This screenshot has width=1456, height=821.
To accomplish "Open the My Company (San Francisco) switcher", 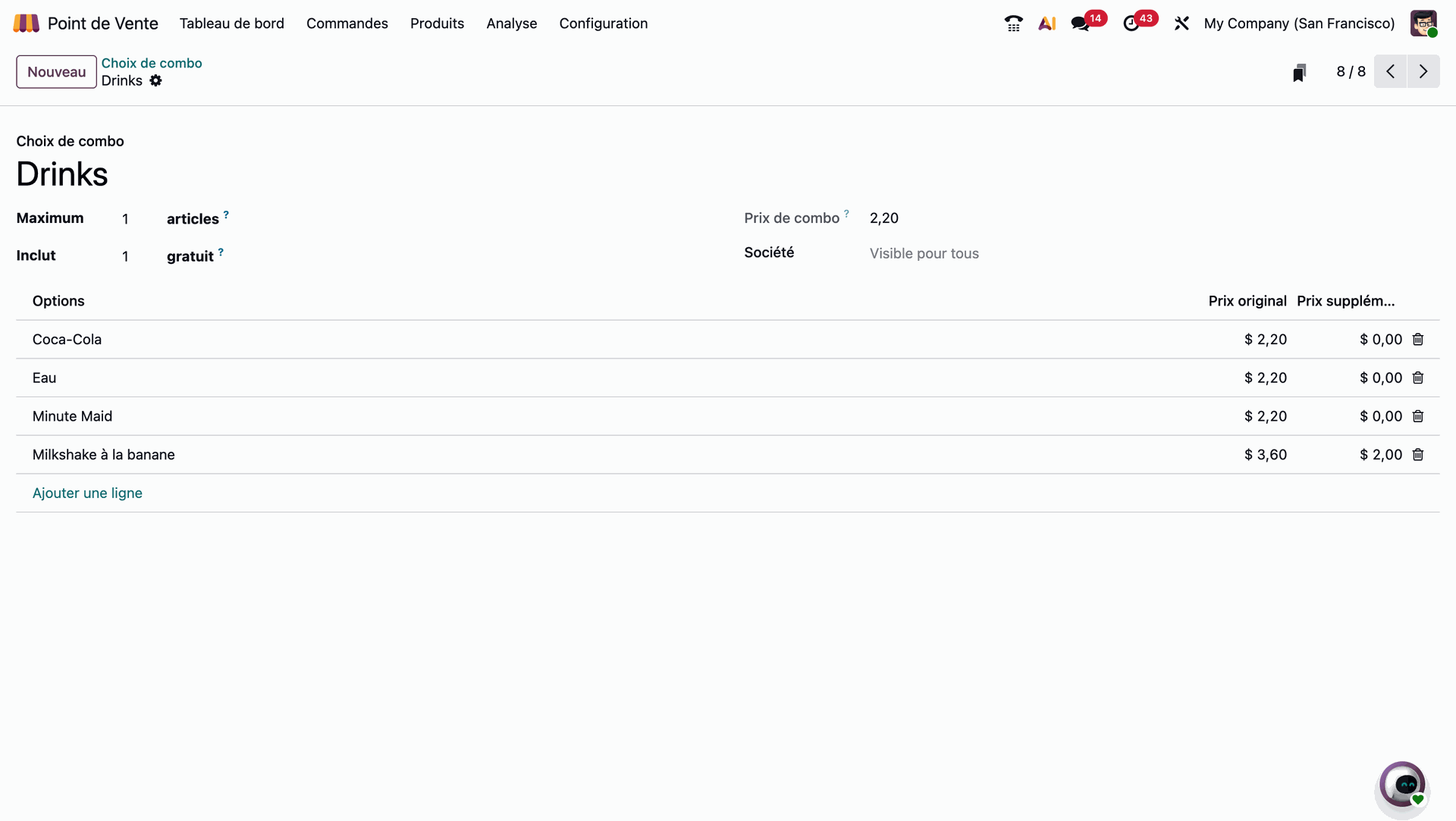I will point(1299,24).
